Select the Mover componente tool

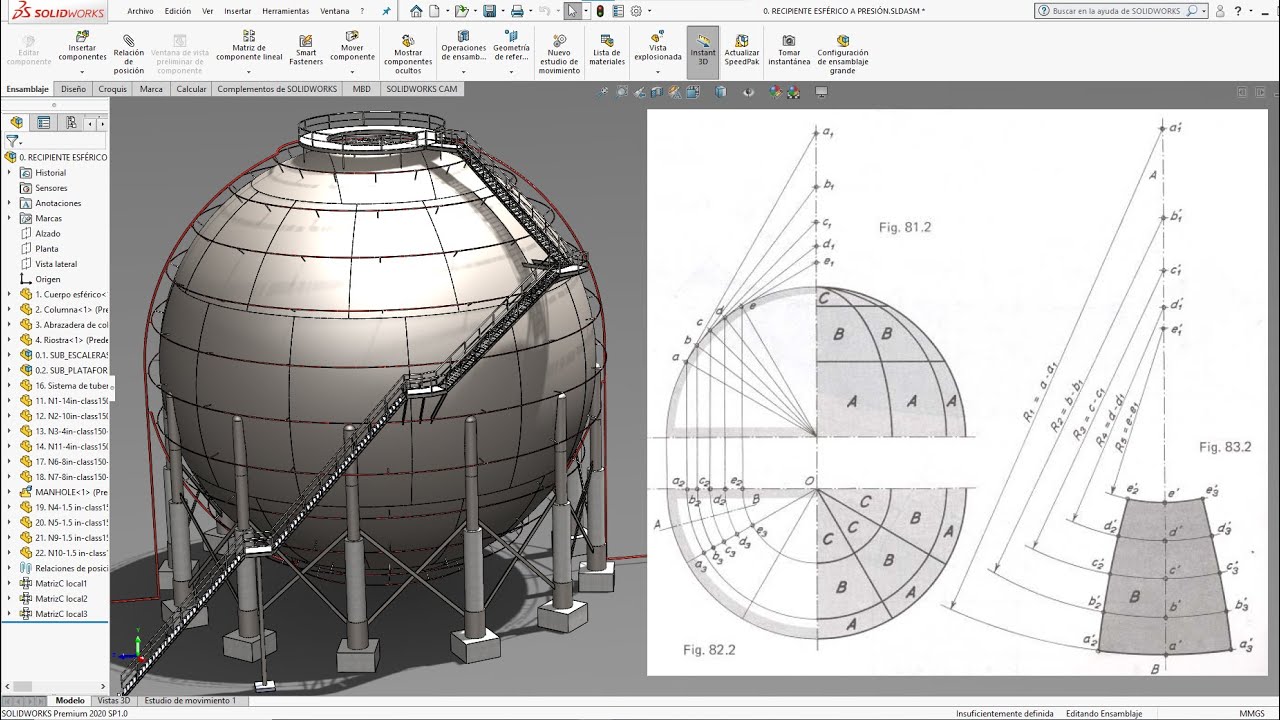pos(352,47)
